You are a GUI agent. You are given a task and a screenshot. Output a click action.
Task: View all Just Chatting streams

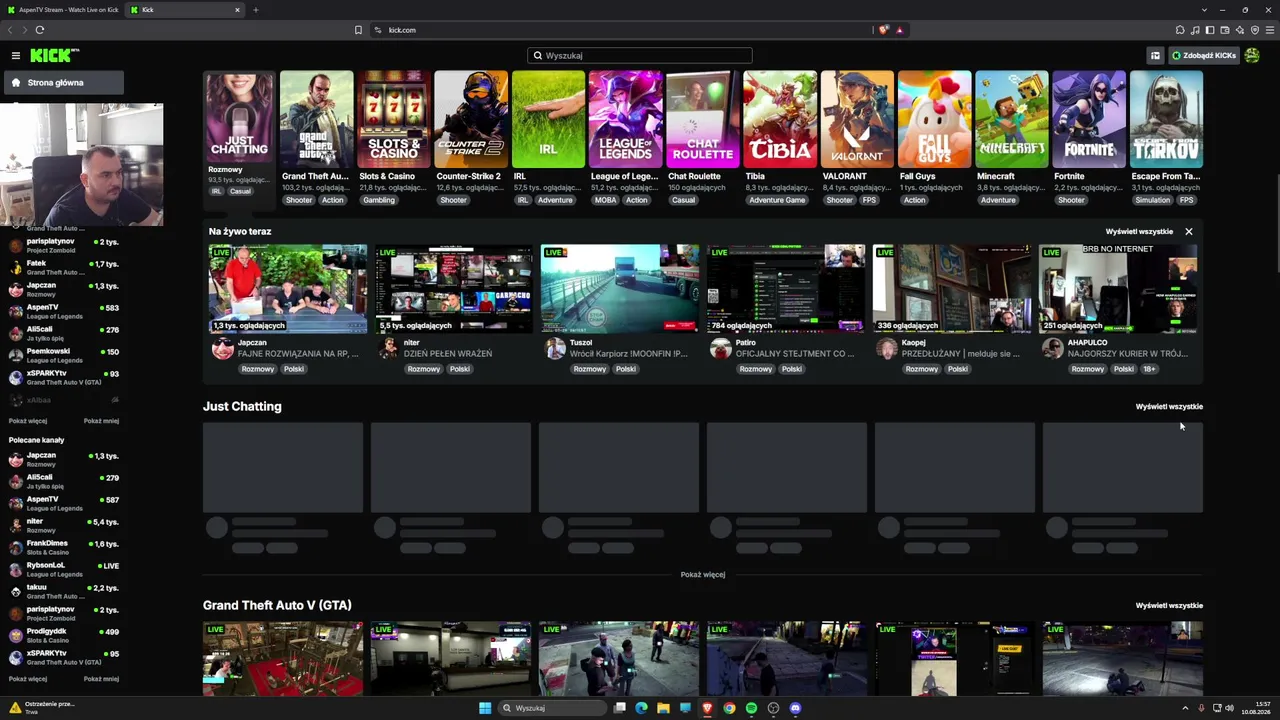[1169, 407]
